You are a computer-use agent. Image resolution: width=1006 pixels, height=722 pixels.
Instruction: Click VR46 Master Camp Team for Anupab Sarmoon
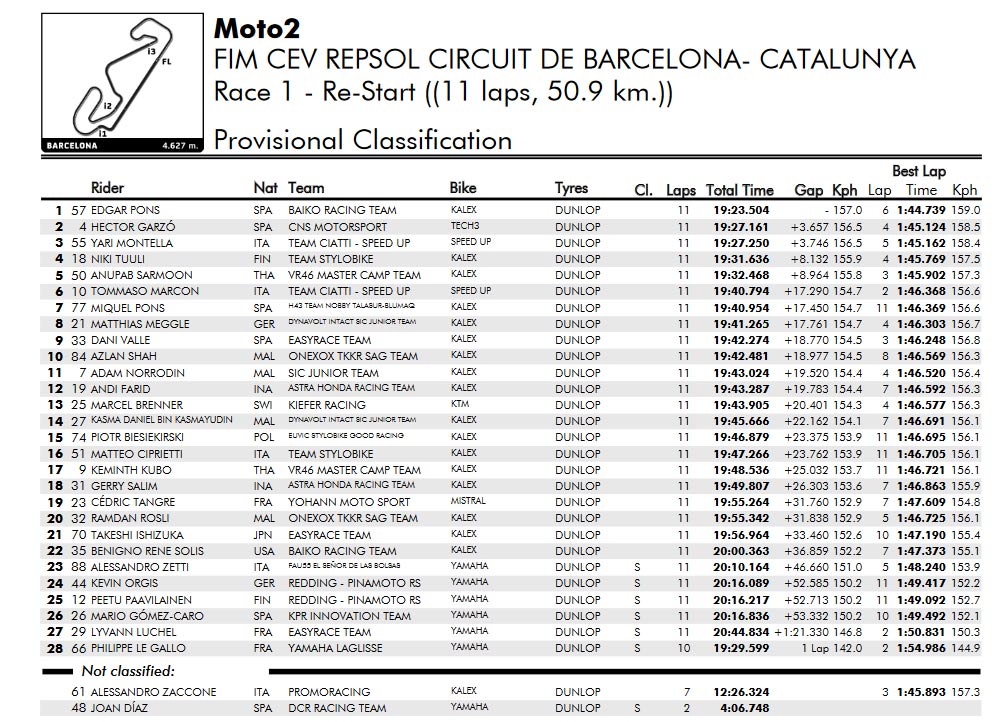(x=354, y=275)
